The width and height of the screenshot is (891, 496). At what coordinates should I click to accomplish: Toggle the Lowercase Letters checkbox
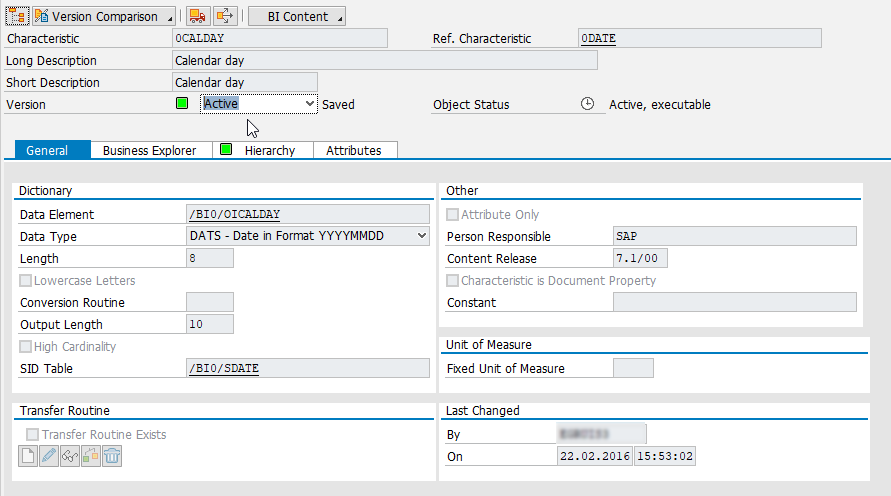point(27,281)
